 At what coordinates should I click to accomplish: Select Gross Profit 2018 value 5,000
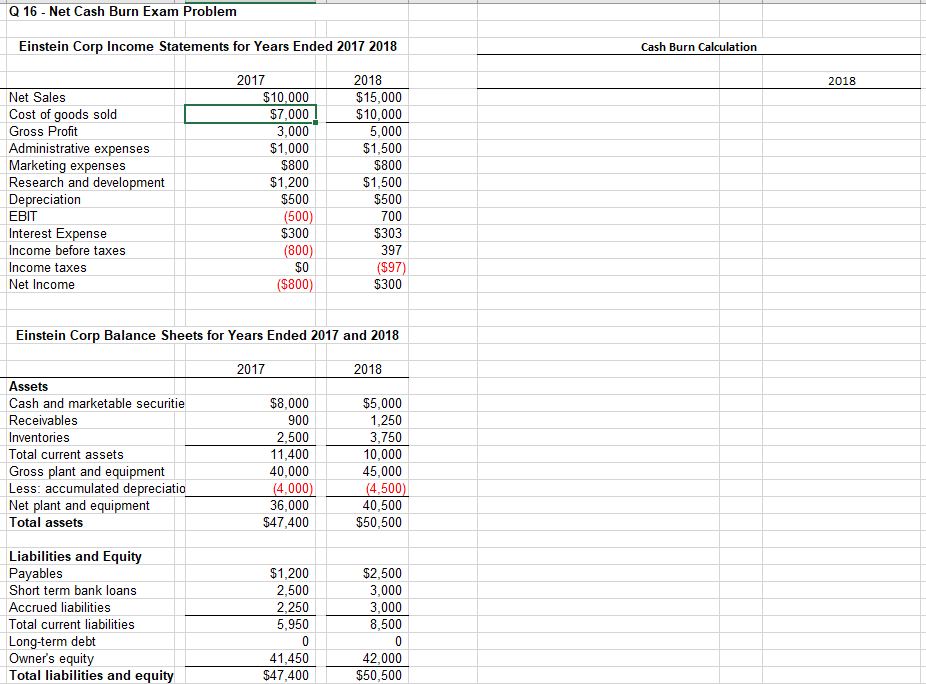click(386, 132)
